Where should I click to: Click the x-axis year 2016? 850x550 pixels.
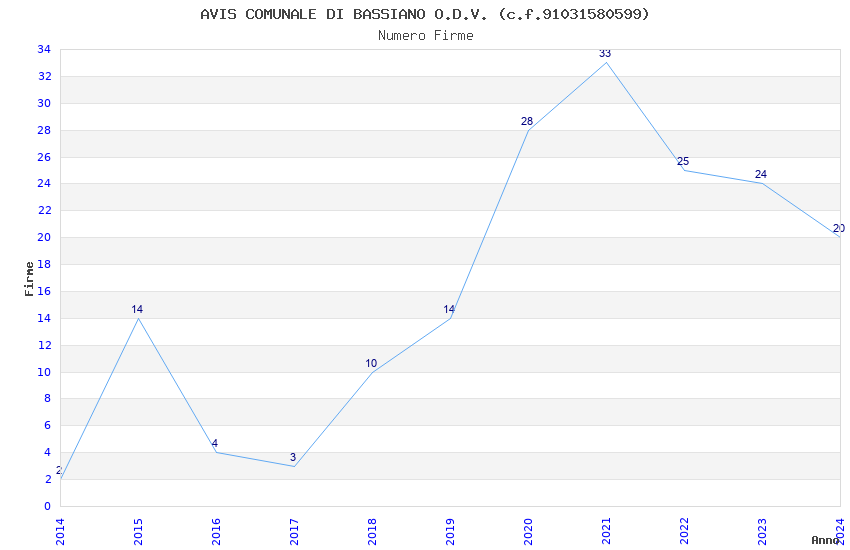pyautogui.click(x=216, y=532)
